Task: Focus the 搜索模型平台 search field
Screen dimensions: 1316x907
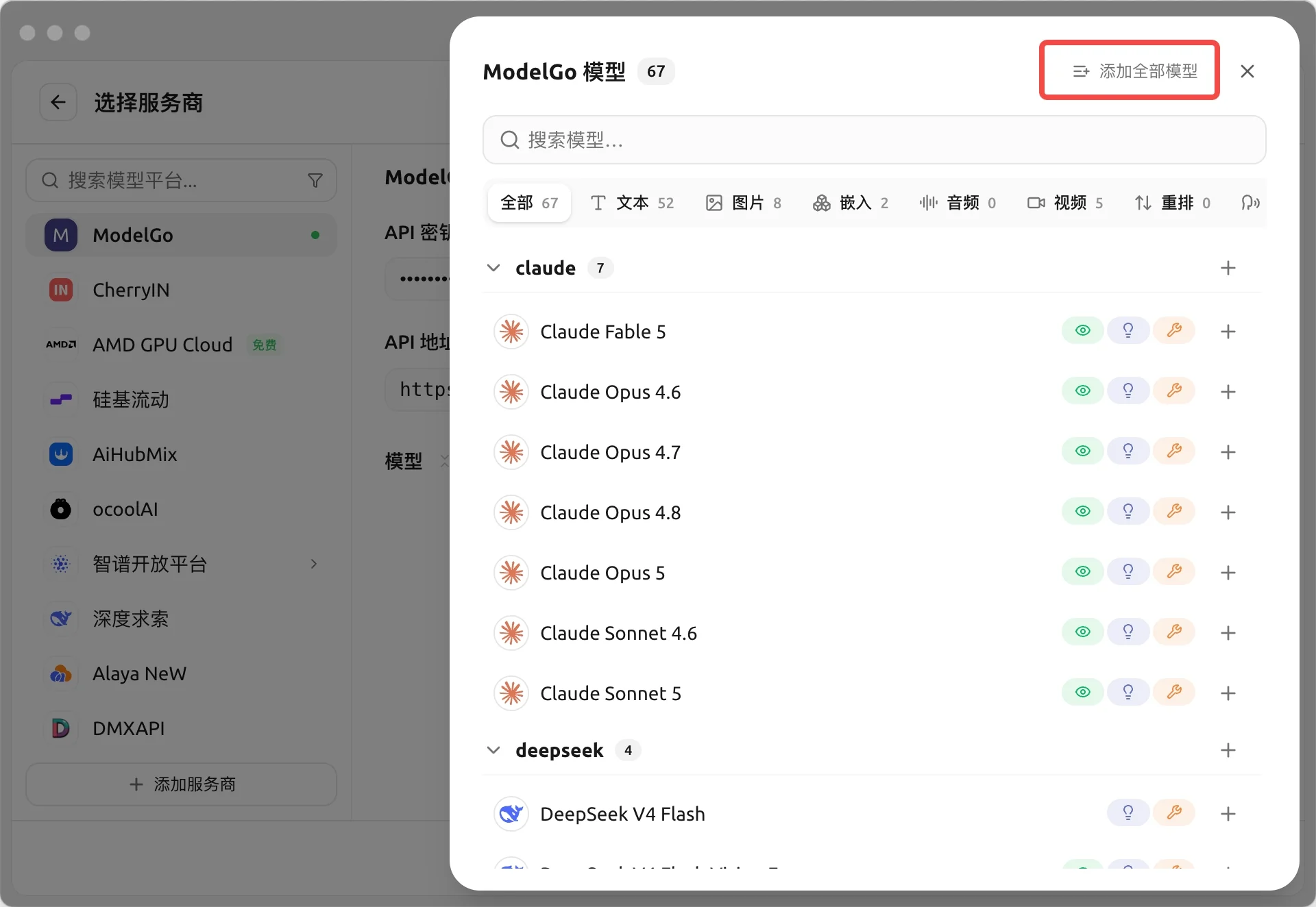Action: click(x=182, y=180)
